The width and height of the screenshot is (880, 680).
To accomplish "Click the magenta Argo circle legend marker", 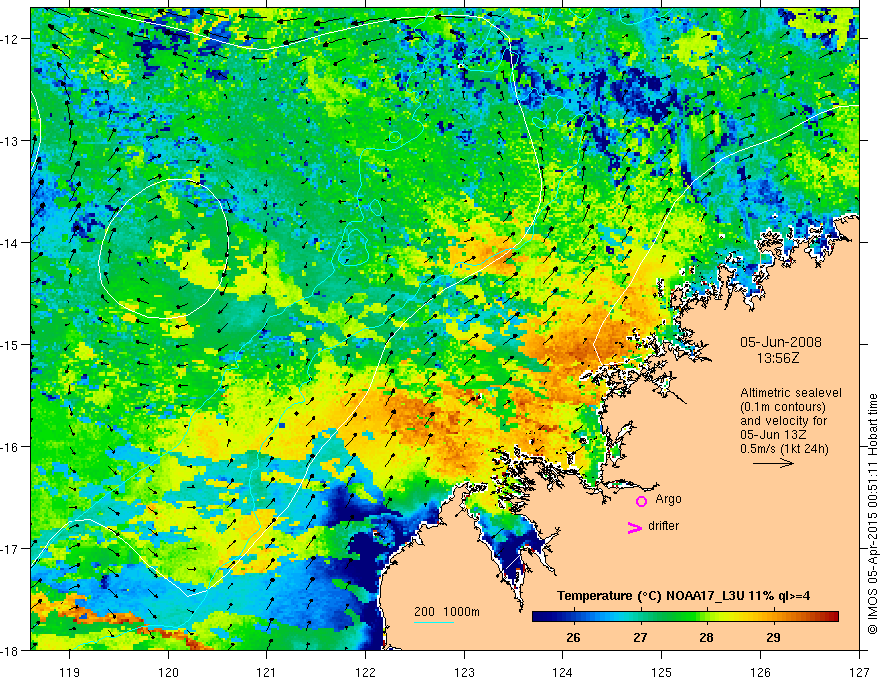I will (x=641, y=501).
